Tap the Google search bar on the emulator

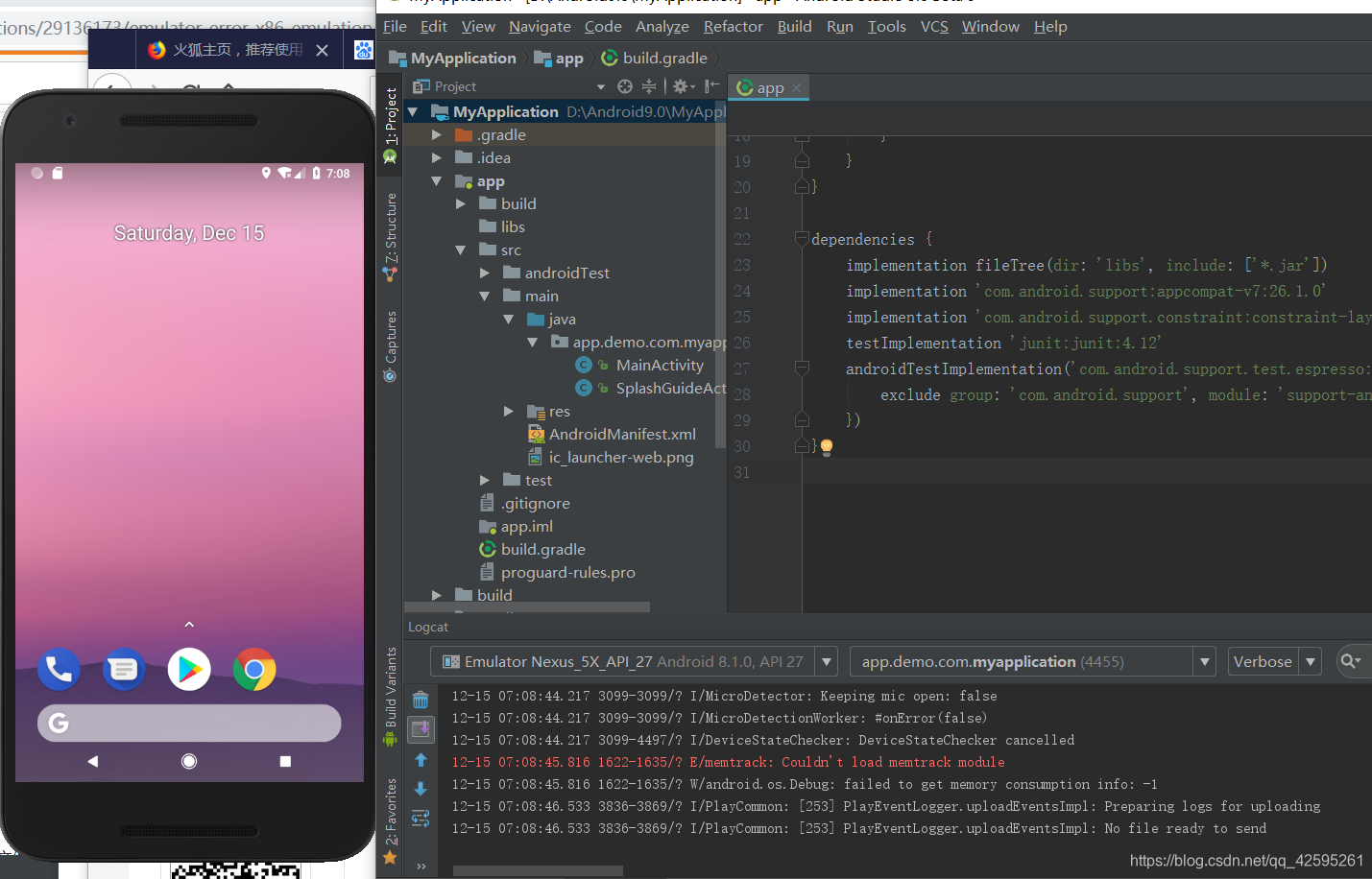188,723
